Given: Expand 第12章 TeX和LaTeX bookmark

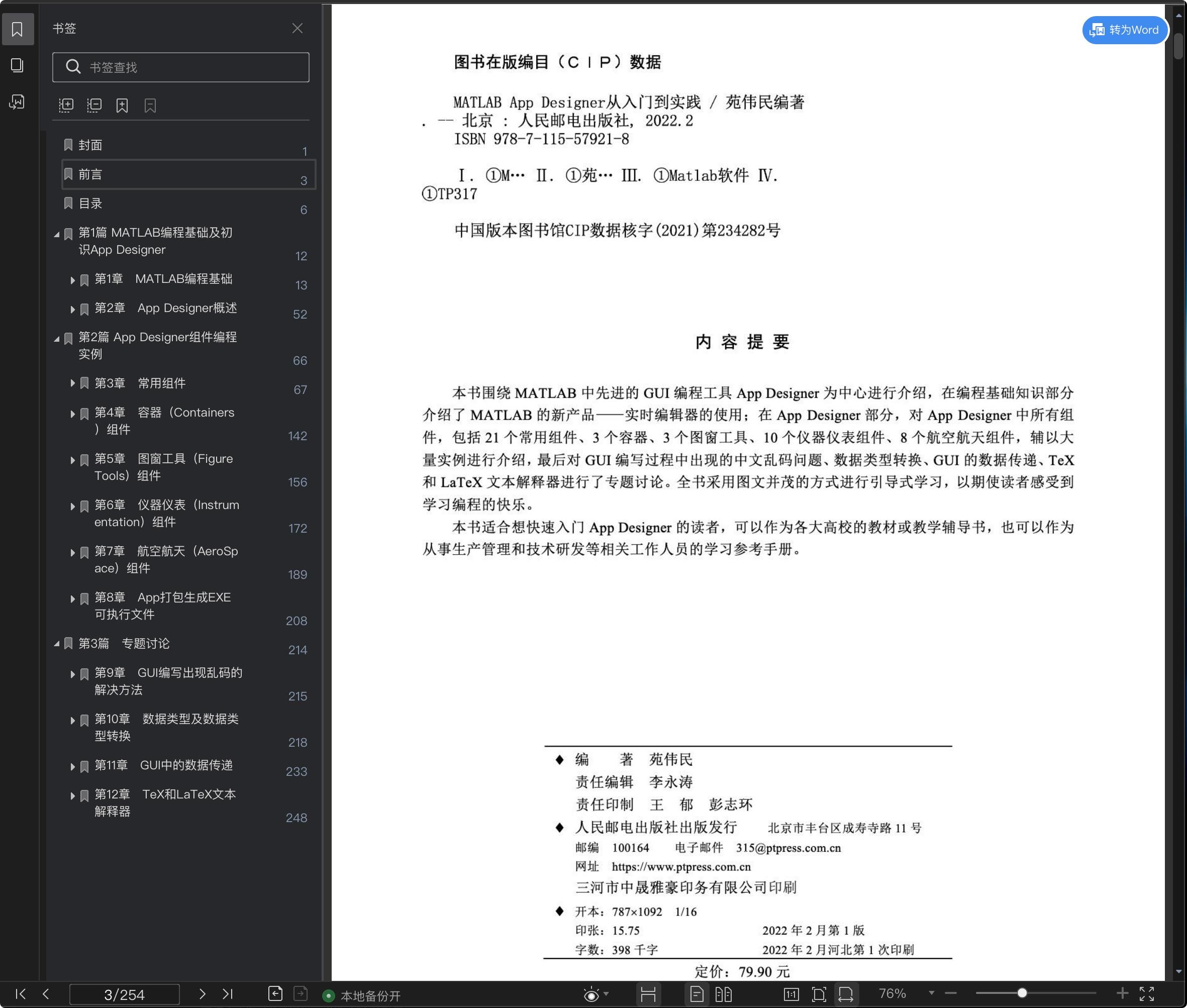Looking at the screenshot, I should coord(72,796).
